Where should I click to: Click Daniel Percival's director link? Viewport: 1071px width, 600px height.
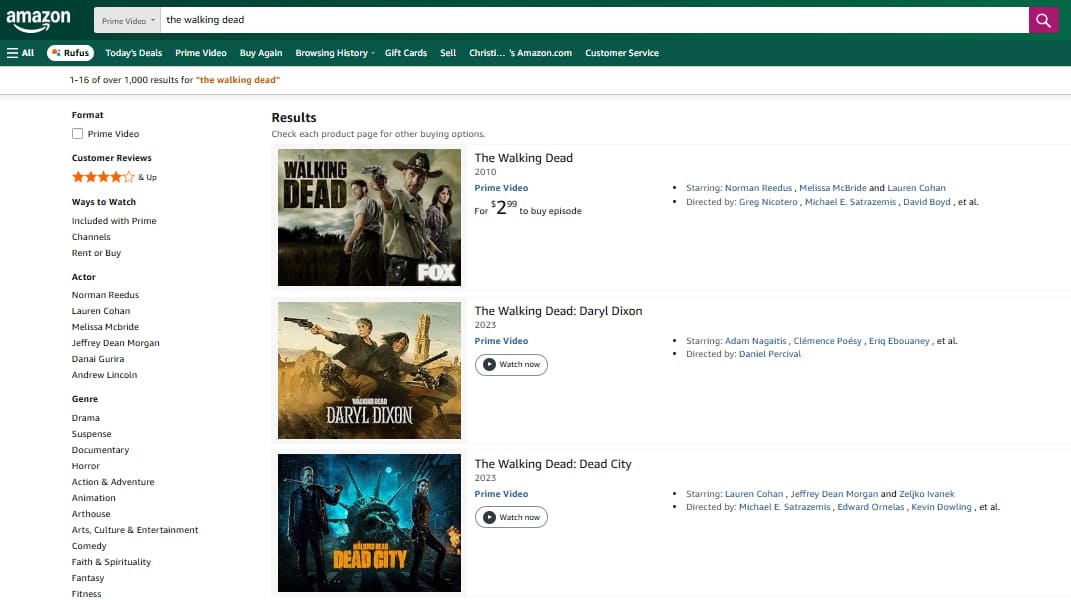tap(769, 353)
